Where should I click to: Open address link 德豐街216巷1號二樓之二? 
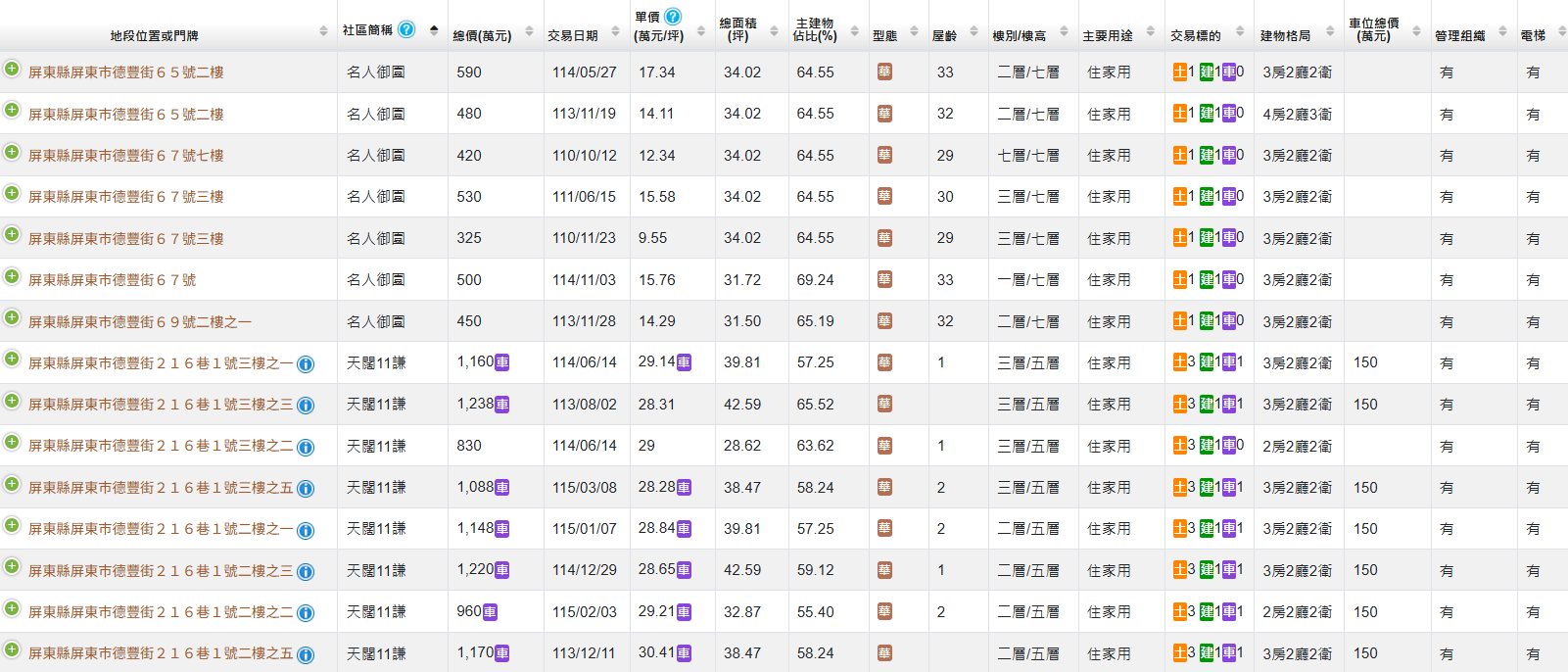point(161,612)
